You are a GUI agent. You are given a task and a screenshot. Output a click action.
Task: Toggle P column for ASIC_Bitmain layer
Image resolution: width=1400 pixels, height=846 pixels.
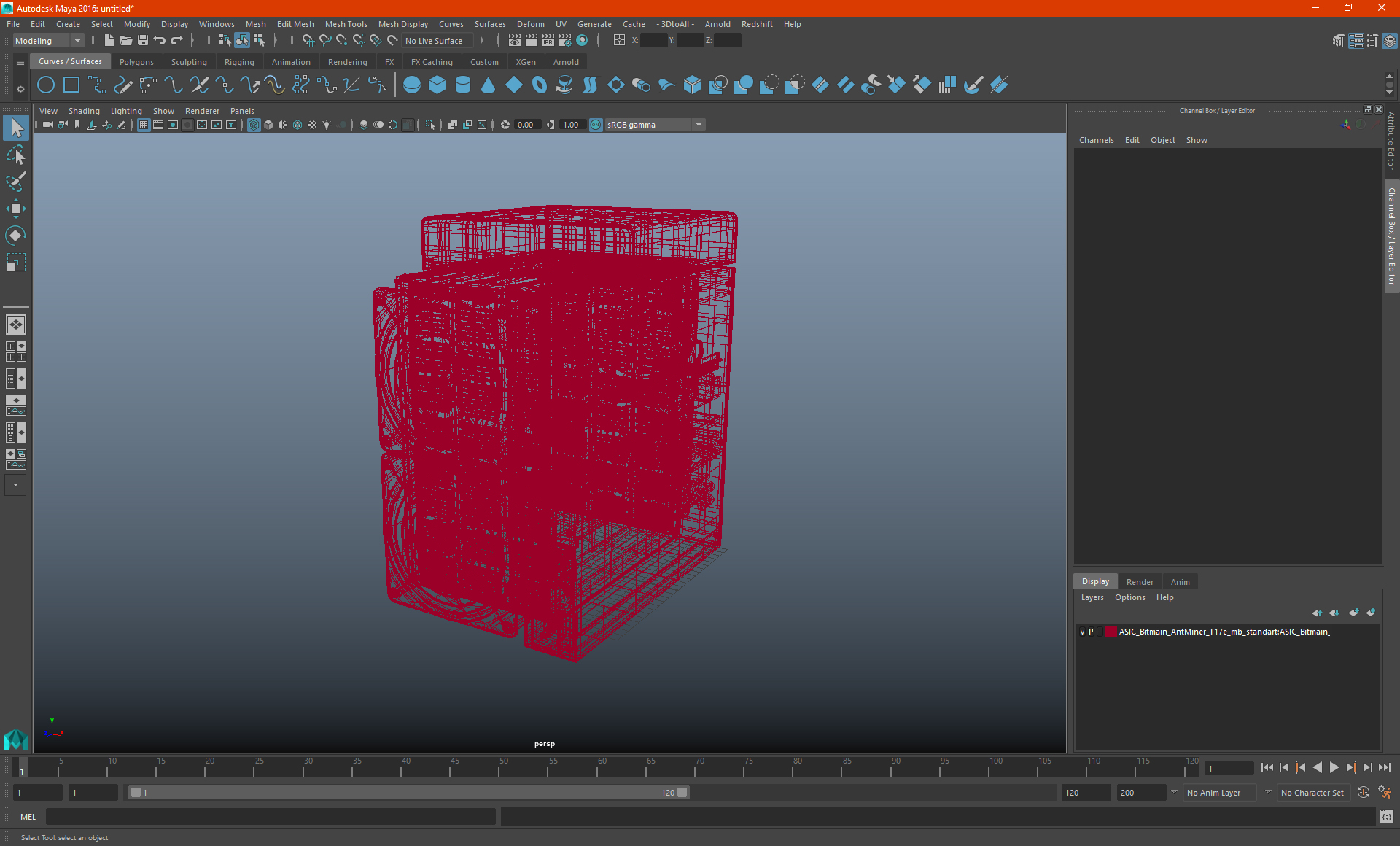pyautogui.click(x=1091, y=631)
